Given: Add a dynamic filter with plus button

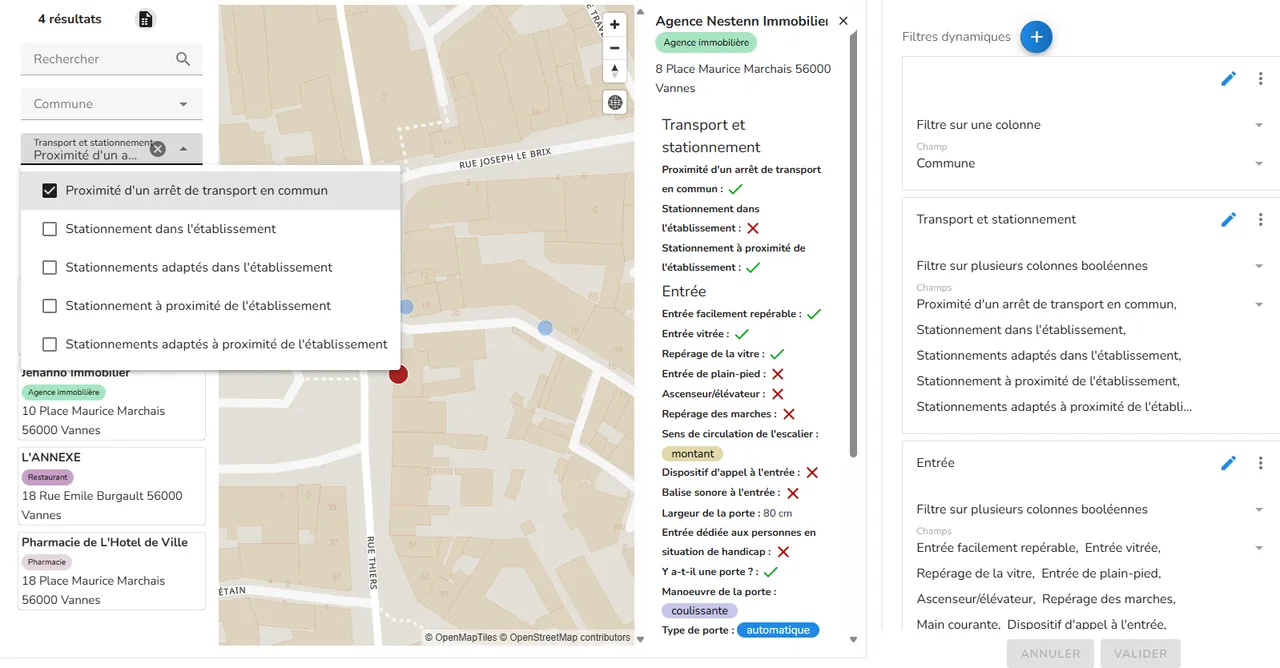Looking at the screenshot, I should coord(1036,37).
